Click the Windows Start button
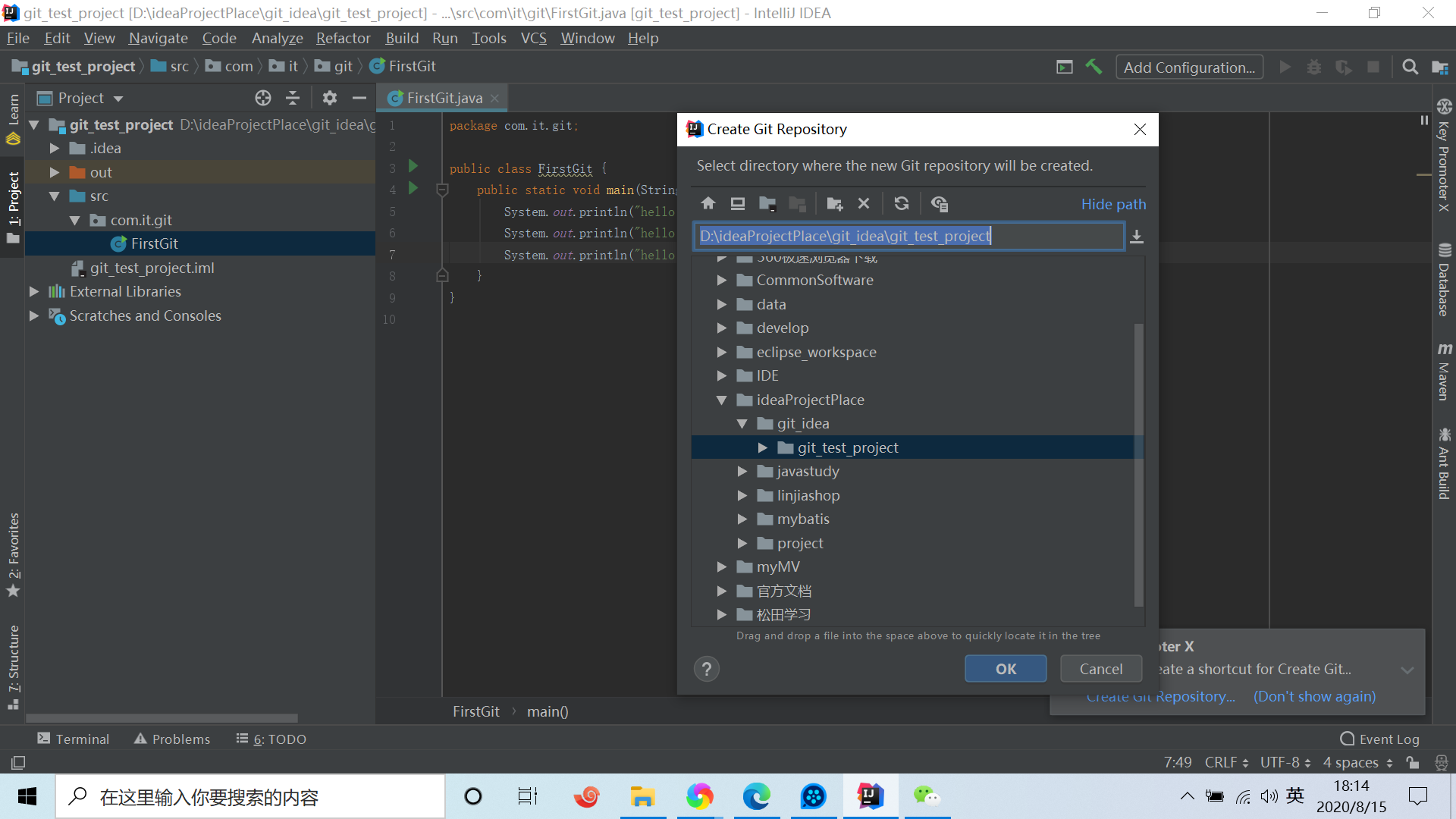 click(27, 796)
